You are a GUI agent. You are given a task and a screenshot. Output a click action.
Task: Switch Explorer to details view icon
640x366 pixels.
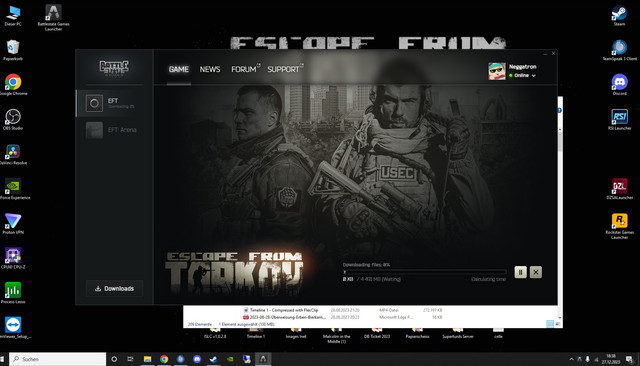pos(550,324)
